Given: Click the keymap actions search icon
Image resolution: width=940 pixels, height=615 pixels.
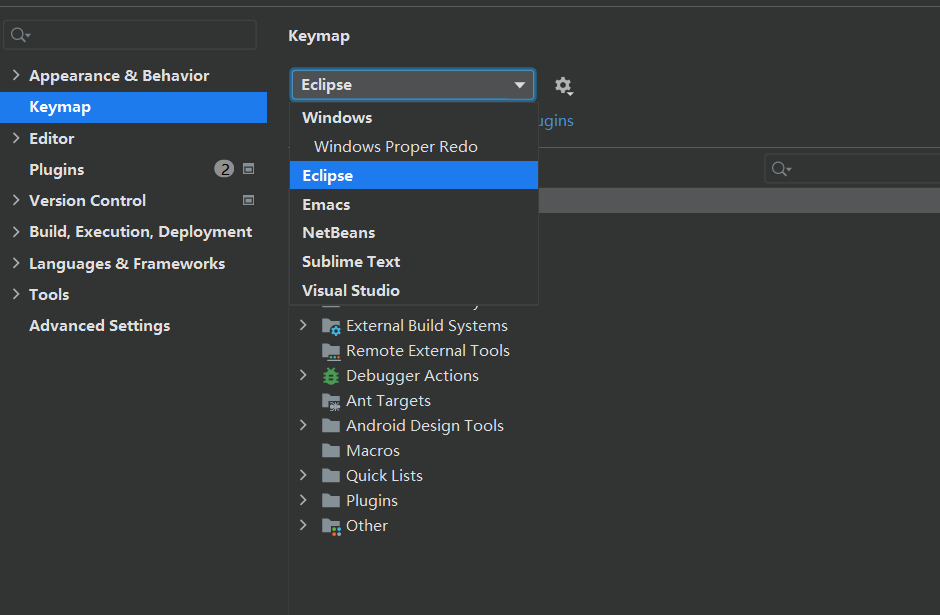Looking at the screenshot, I should point(781,169).
